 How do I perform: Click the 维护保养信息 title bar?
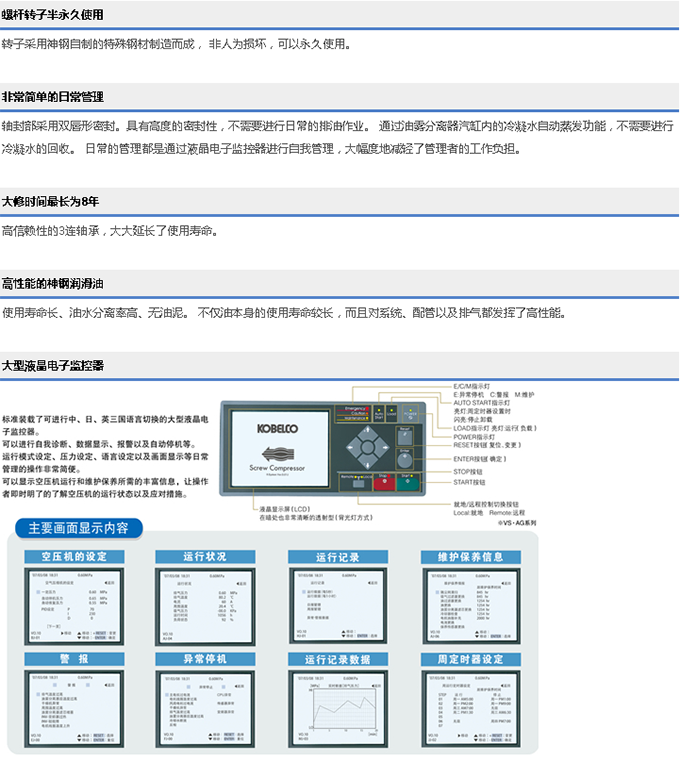(x=471, y=557)
